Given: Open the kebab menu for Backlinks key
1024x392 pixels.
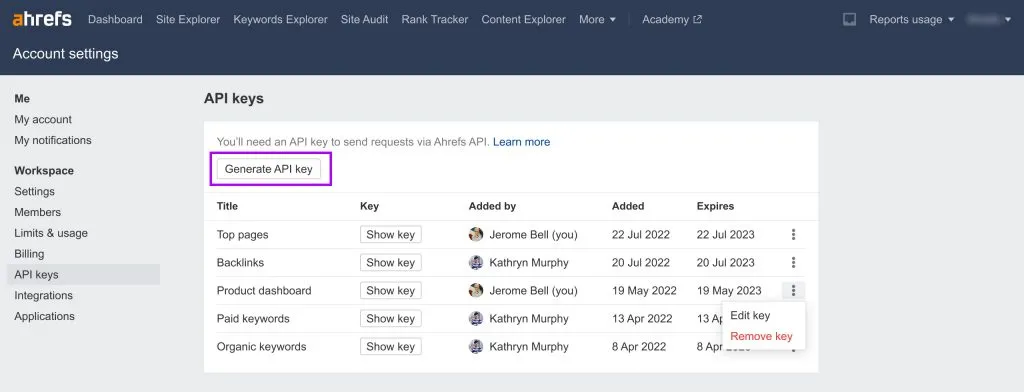Looking at the screenshot, I should pos(793,262).
